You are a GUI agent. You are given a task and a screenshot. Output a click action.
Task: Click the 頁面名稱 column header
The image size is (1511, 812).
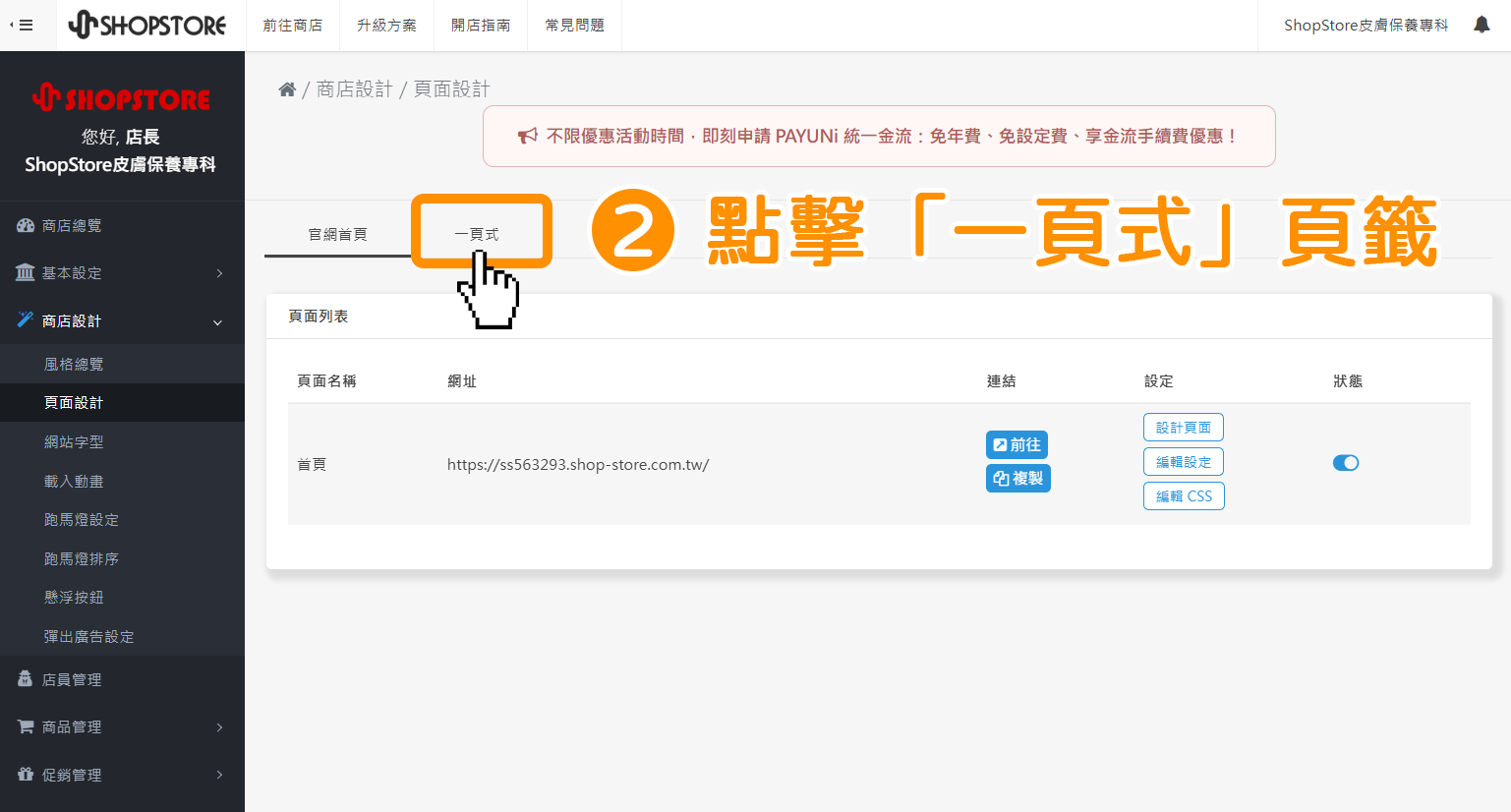(x=326, y=381)
